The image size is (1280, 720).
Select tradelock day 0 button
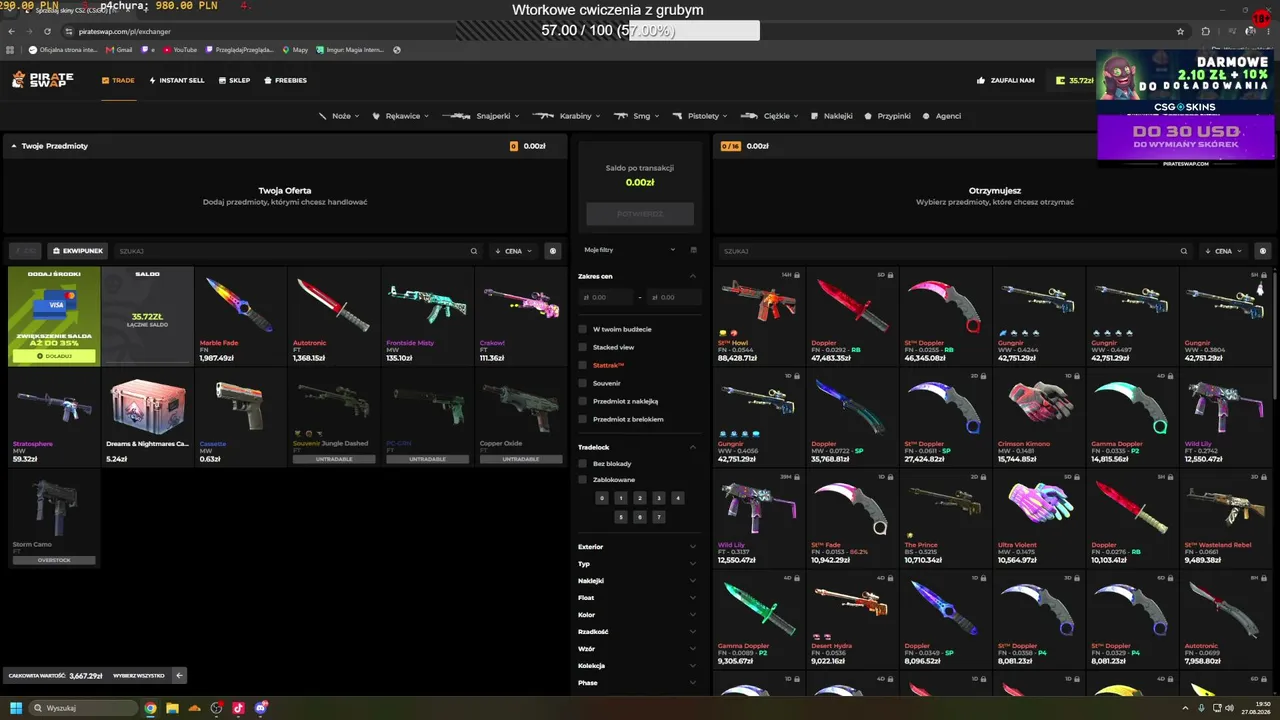[601, 498]
